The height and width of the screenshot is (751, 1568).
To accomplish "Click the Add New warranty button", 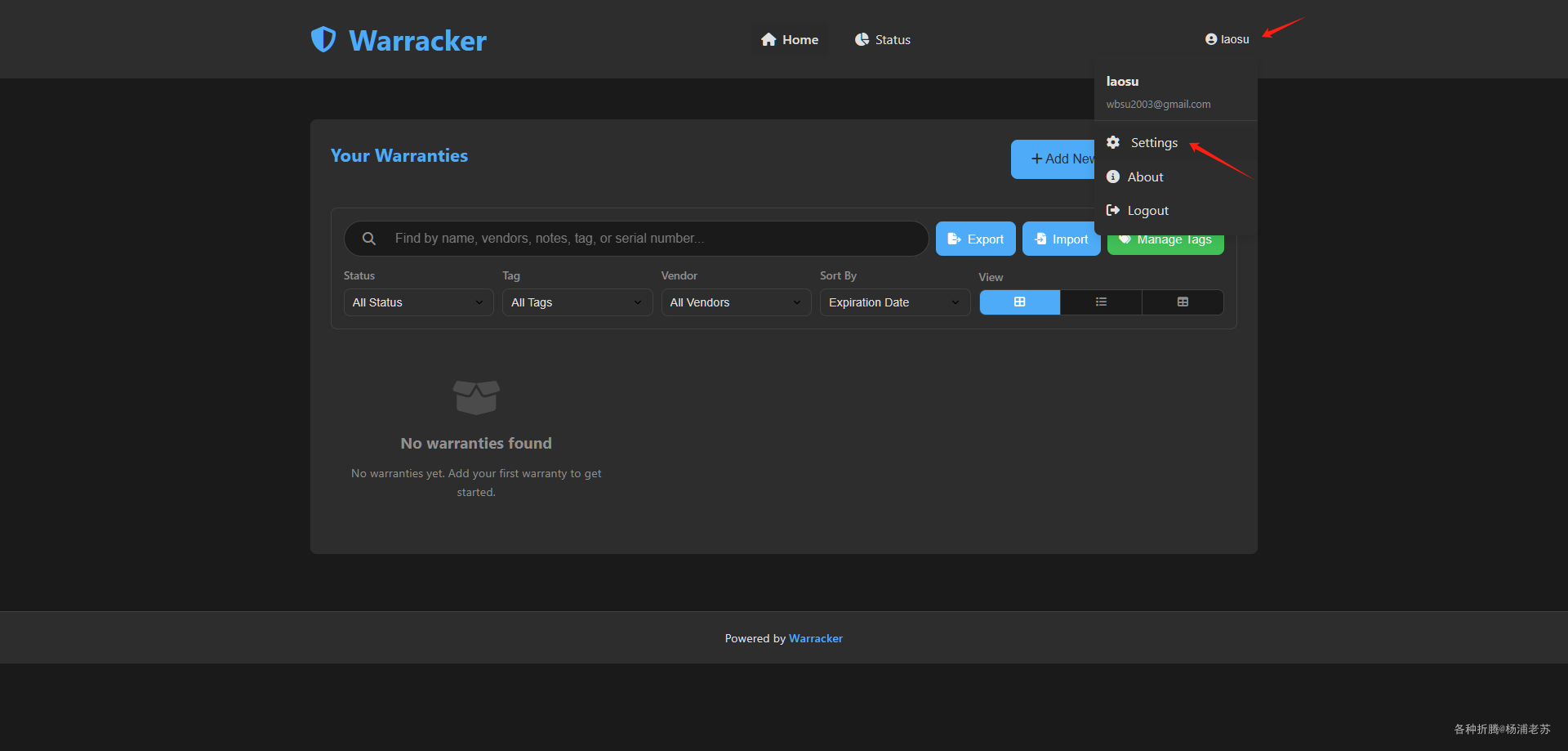I will (x=1053, y=159).
